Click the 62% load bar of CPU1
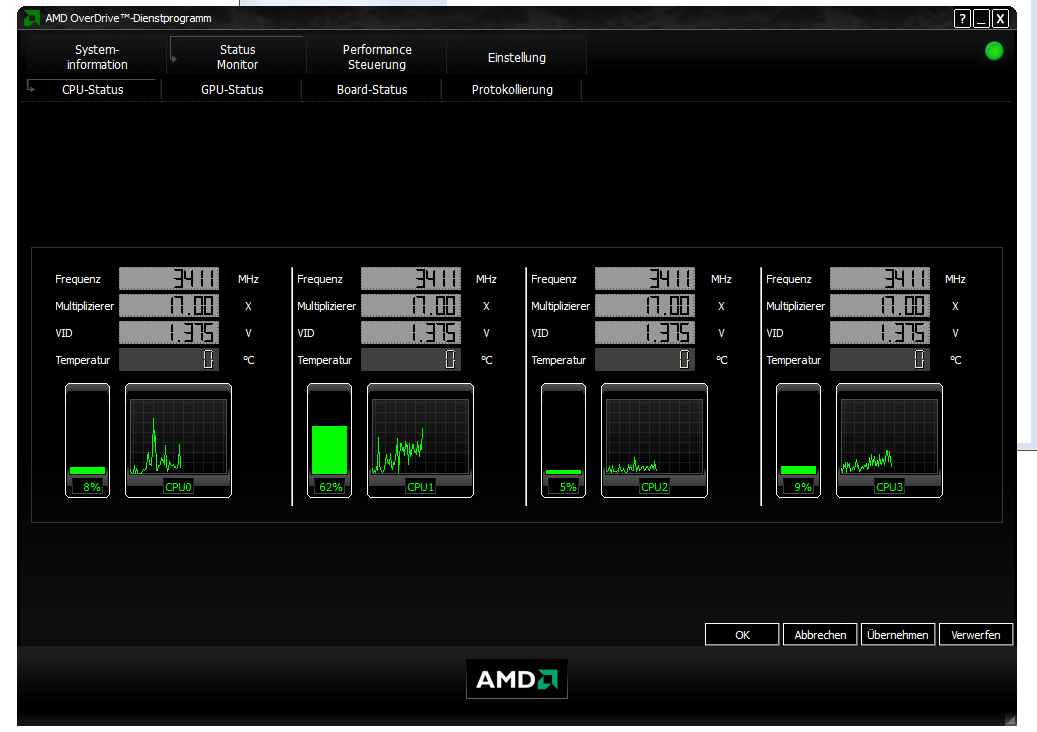 (x=329, y=440)
